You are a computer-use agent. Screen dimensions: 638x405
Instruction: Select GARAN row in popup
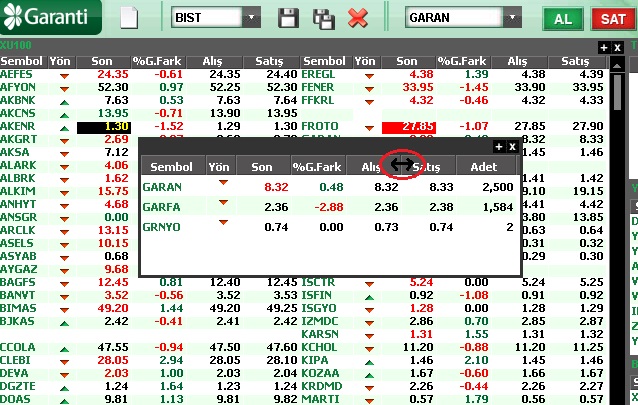(328, 187)
